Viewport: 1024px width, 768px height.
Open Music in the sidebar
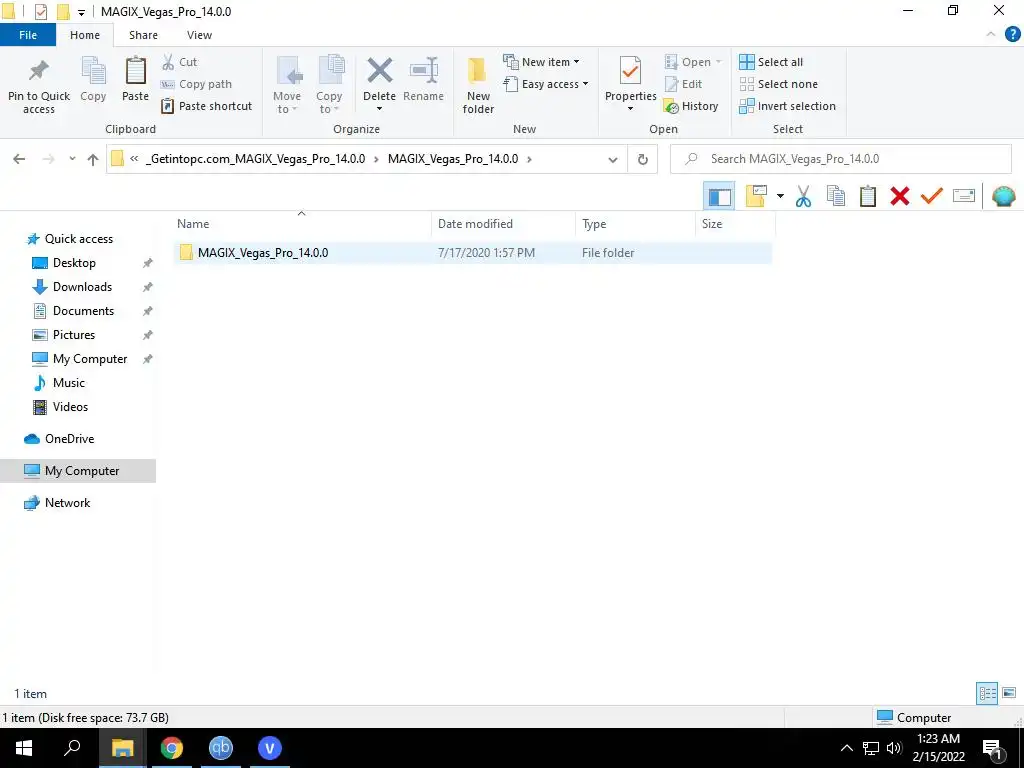69,383
